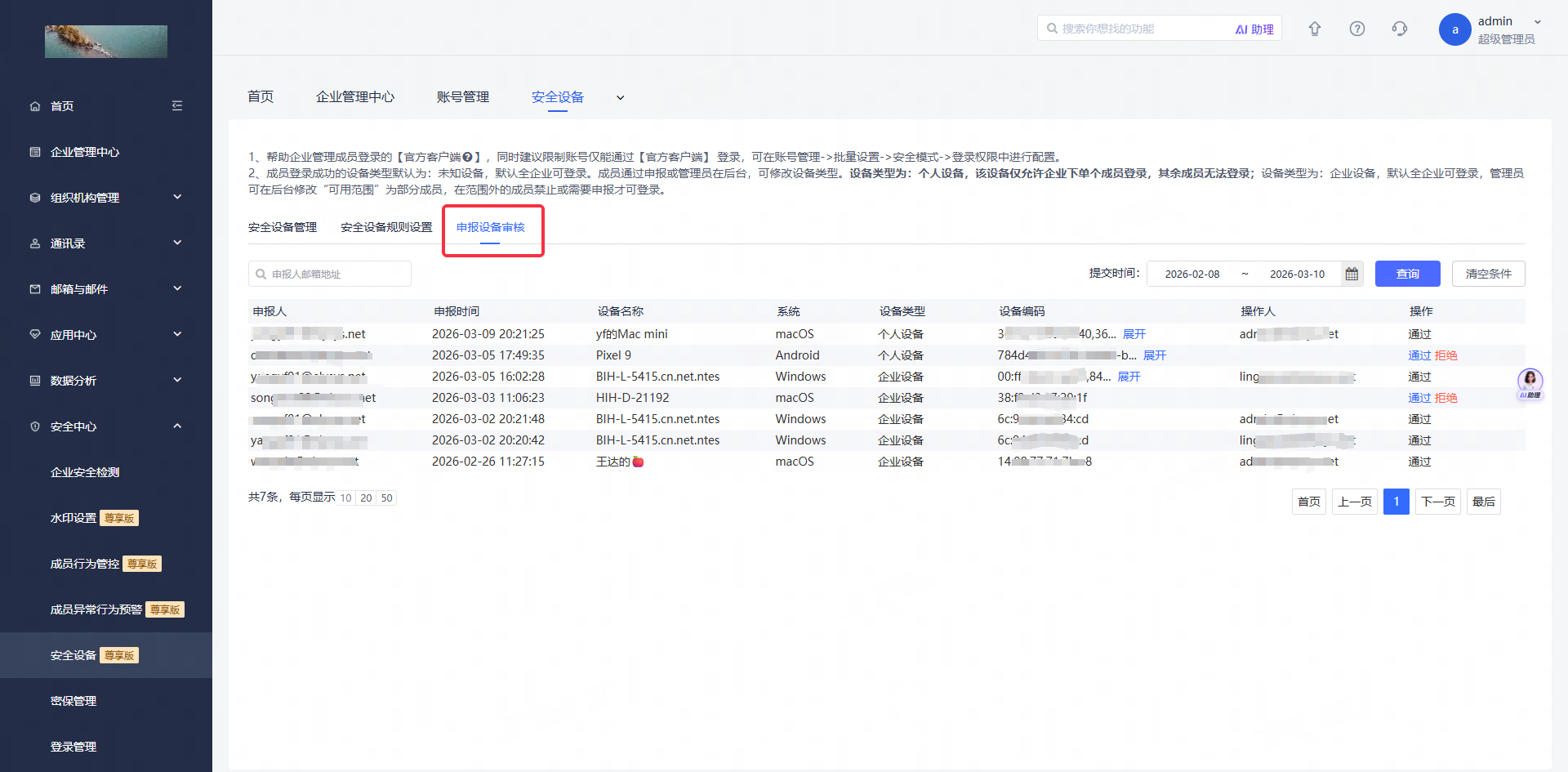The width and height of the screenshot is (1568, 772).
Task: Open the admin account dropdown arrow
Action: (x=1538, y=22)
